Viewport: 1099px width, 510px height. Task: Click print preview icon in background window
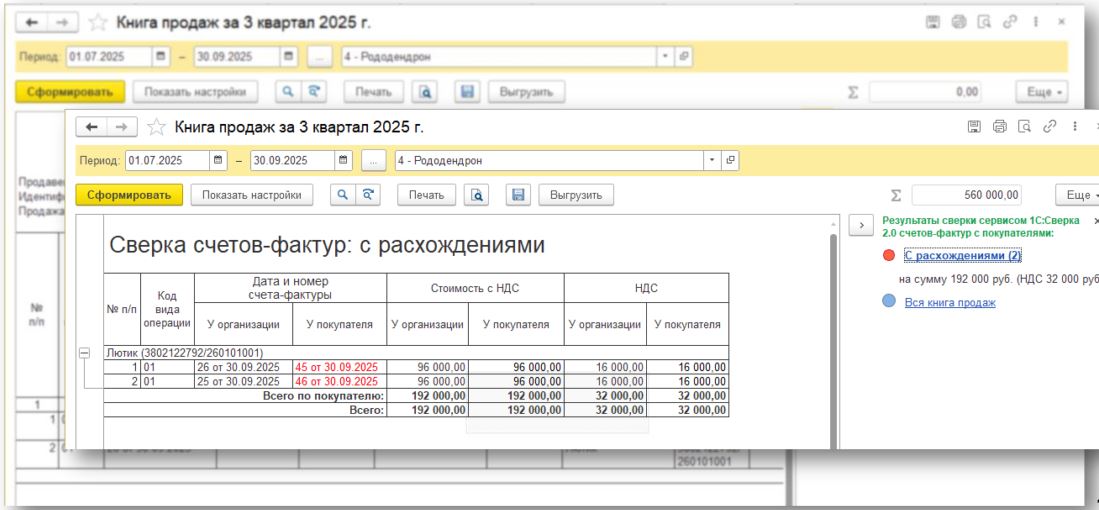[425, 92]
